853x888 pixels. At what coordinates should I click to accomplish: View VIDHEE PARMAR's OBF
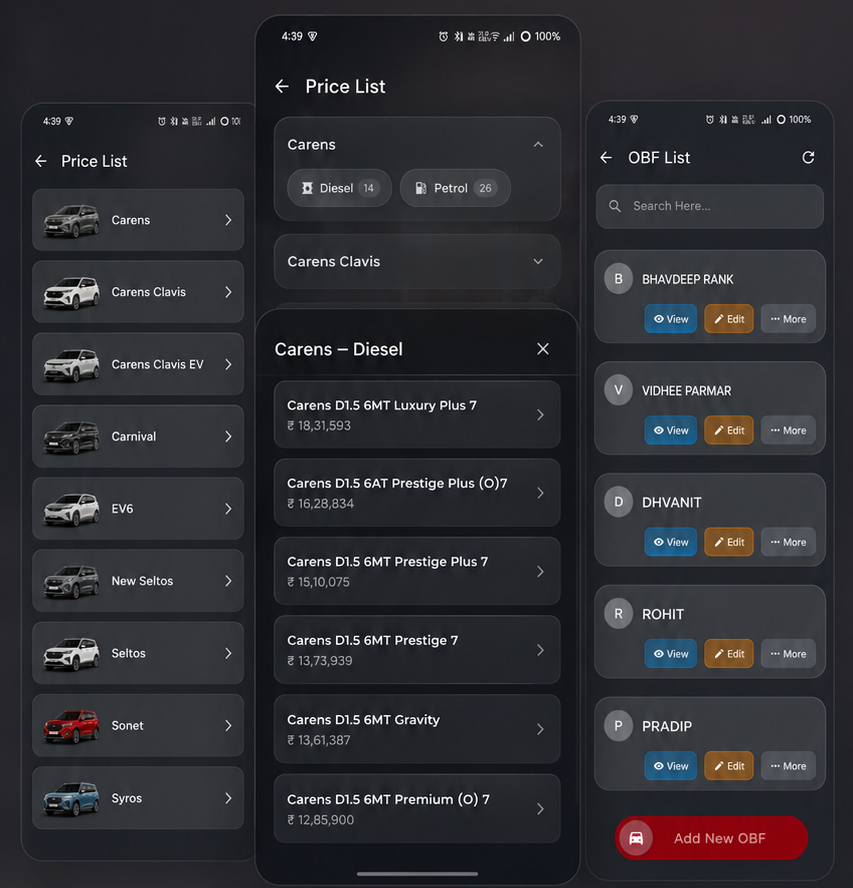coord(671,430)
